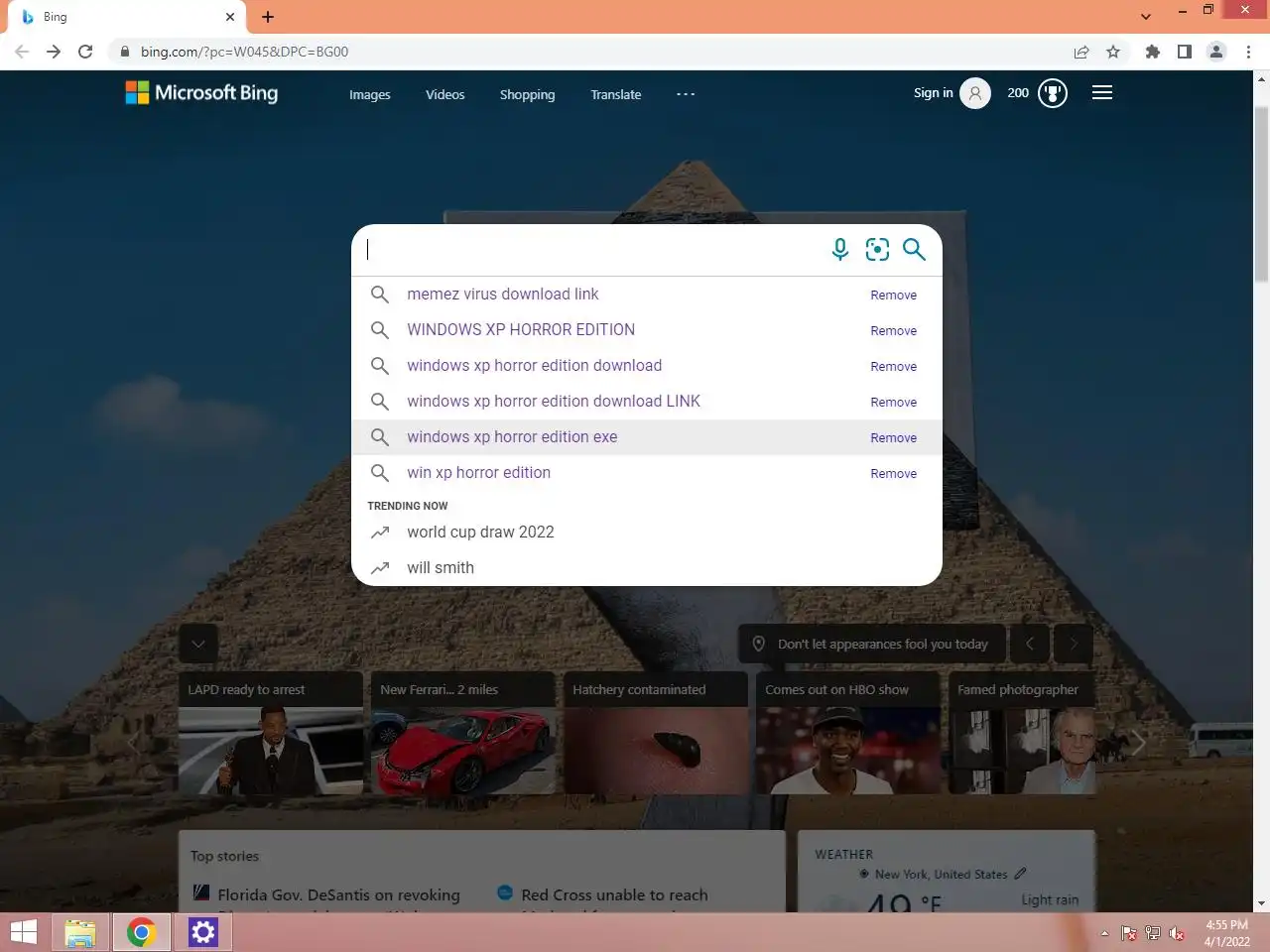1270x952 pixels.
Task: Focus the Bing search input box
Action: pos(590,249)
